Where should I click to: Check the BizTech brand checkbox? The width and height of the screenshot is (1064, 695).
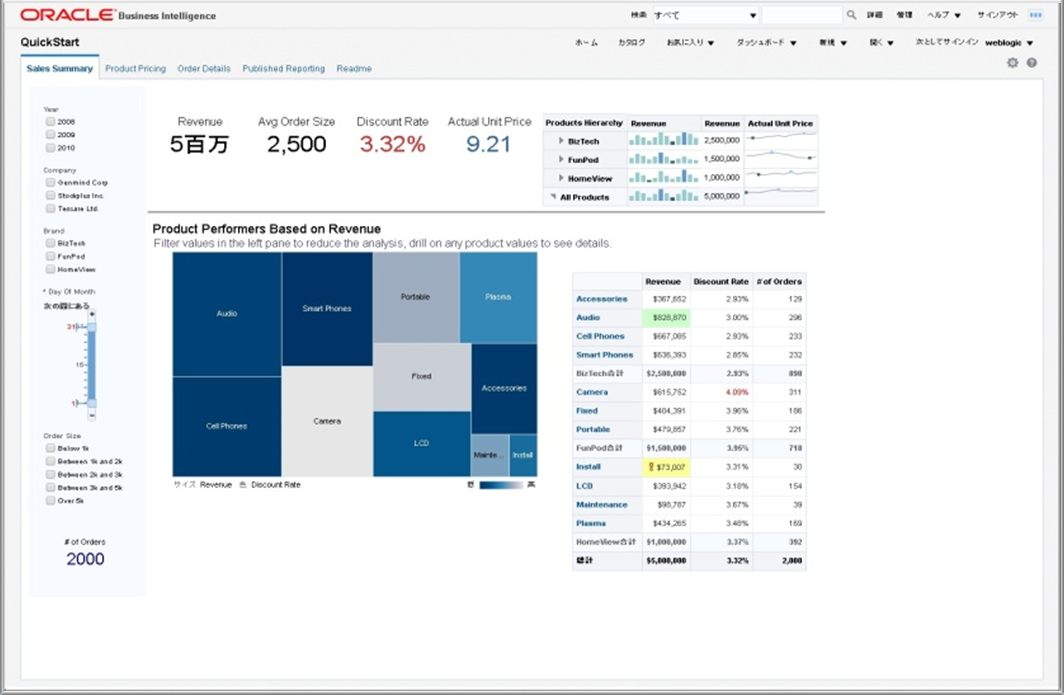pos(50,243)
